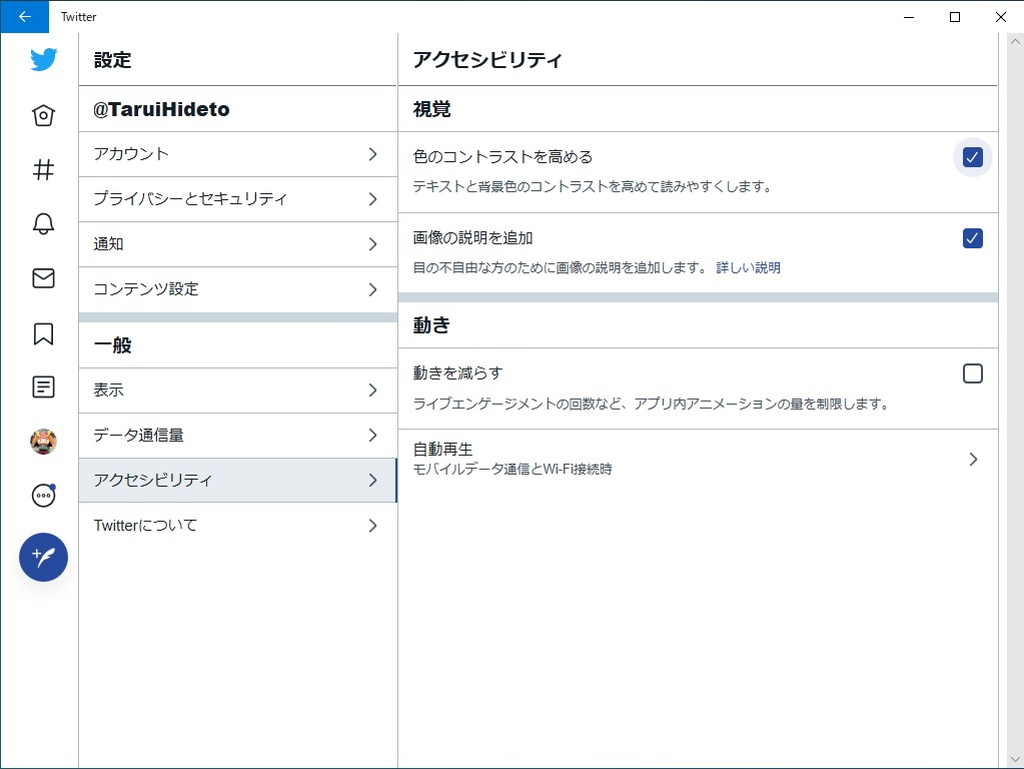View bookmarks using the bookmark icon
Image resolution: width=1024 pixels, height=769 pixels.
coord(43,332)
